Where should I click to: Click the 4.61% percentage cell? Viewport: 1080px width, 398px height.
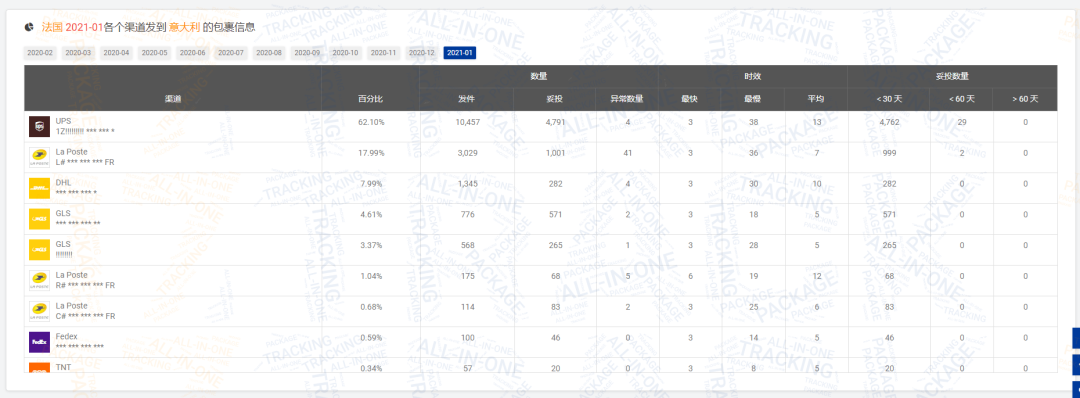(x=371, y=214)
